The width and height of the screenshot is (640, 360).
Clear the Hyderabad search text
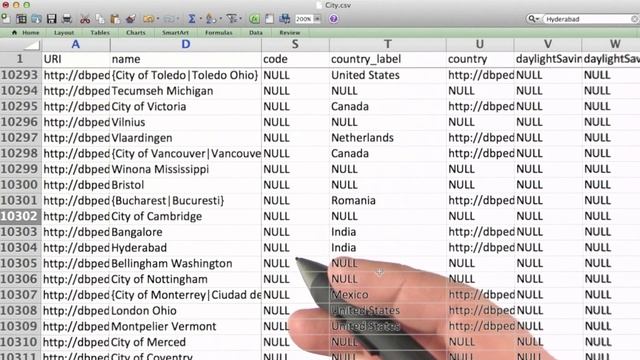point(635,19)
